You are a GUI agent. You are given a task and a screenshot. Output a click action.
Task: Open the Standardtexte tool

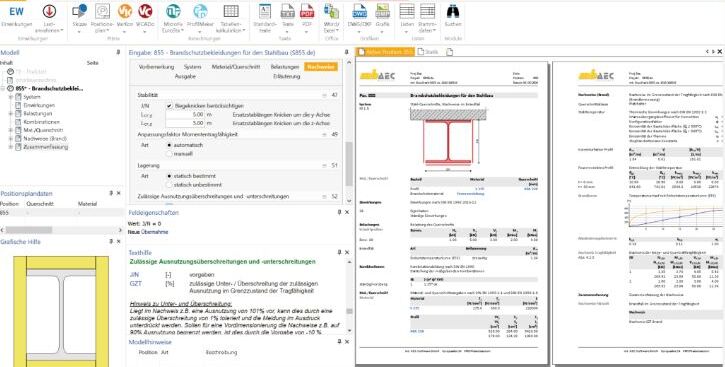tap(264, 18)
